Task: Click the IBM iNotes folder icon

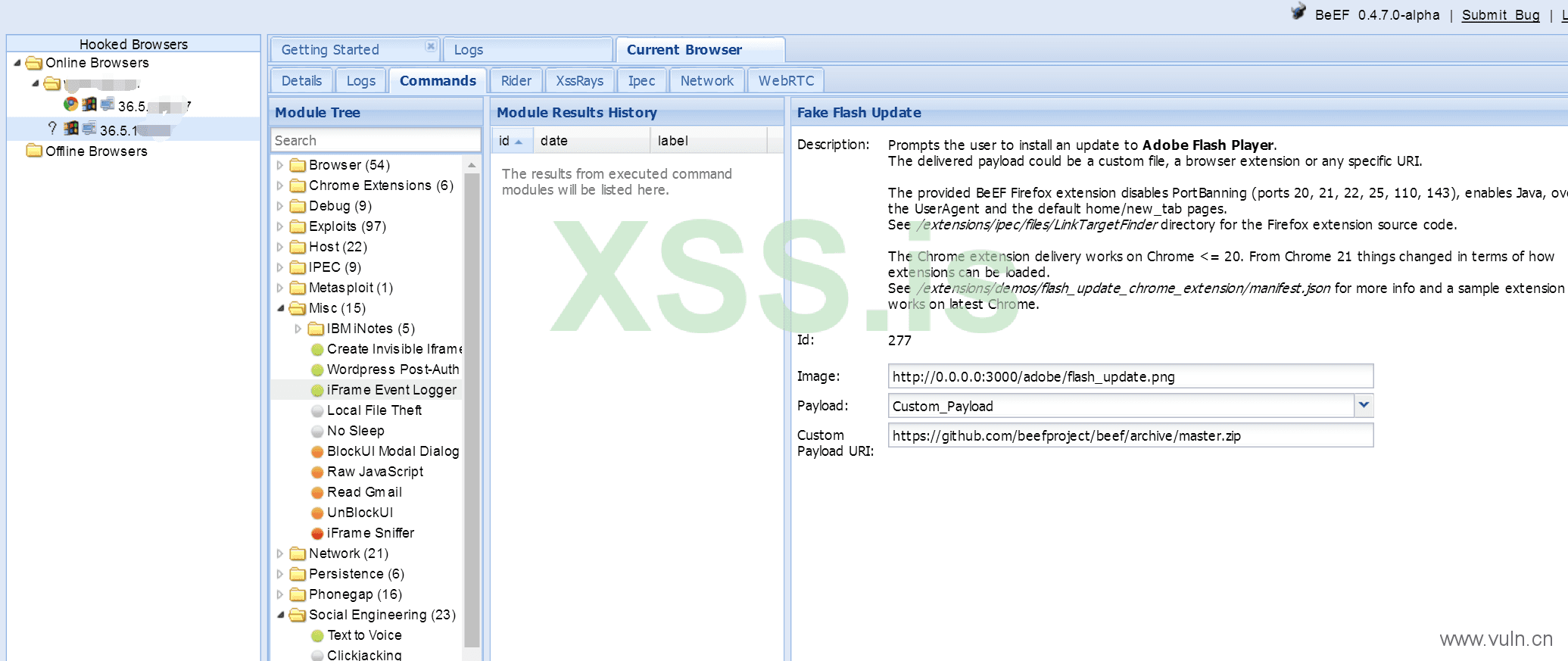Action: 316,329
